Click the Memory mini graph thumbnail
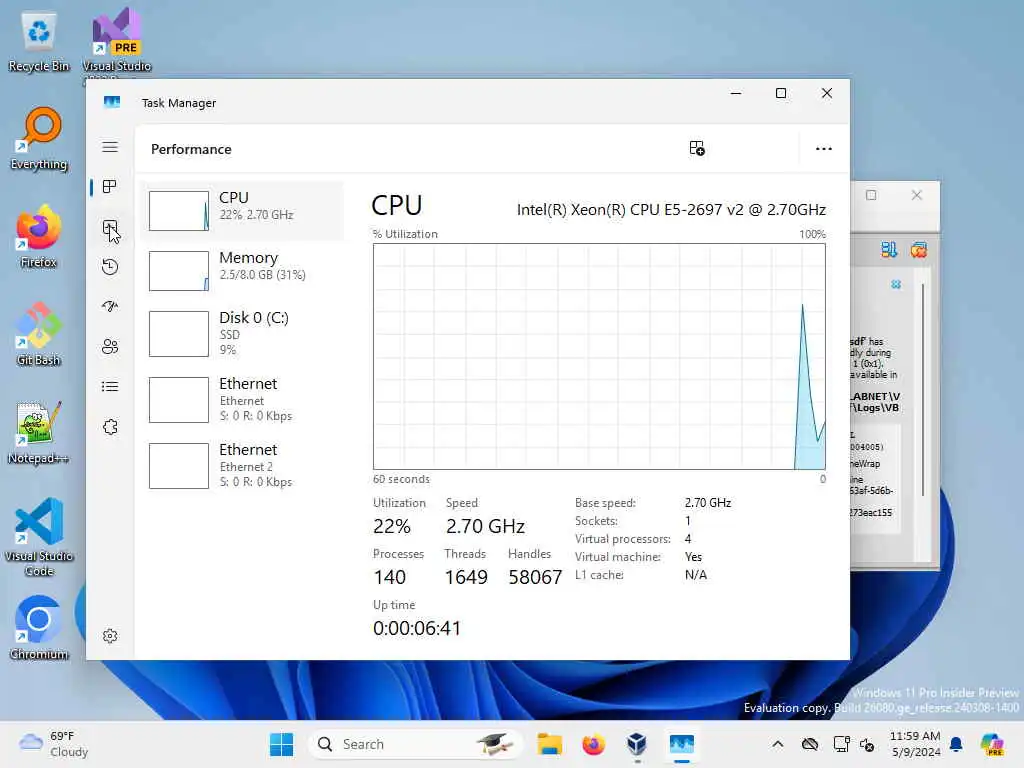 coord(179,271)
